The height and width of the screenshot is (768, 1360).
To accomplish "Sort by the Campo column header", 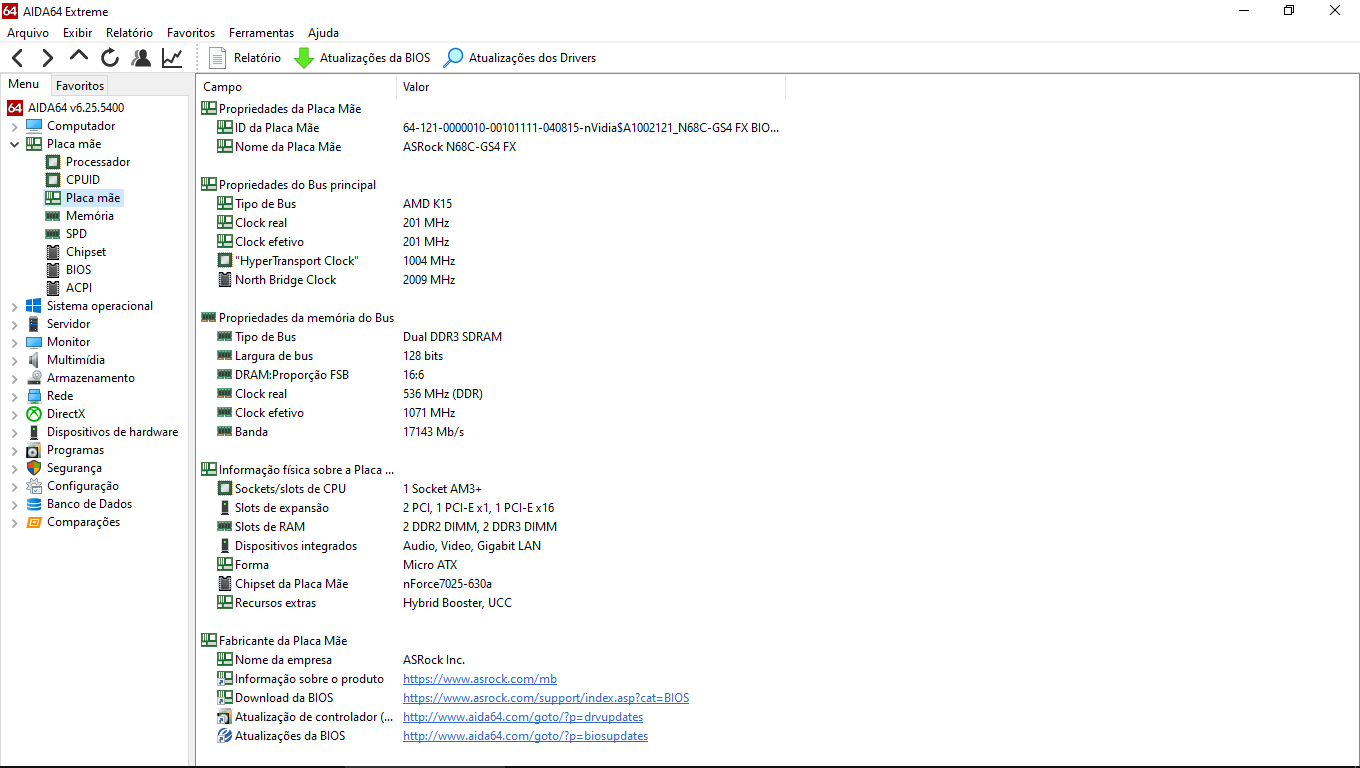I will tap(297, 87).
